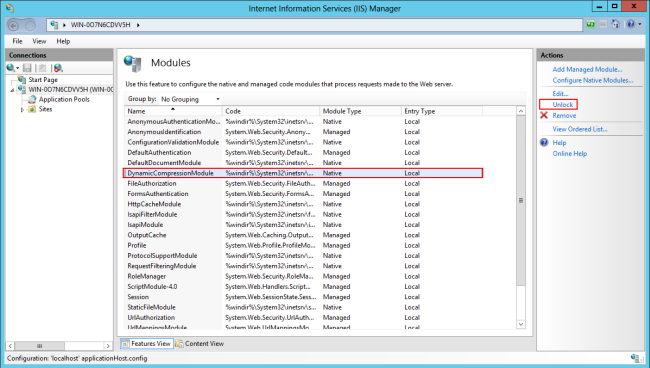This screenshot has height=368, width=650.
Task: Click Connections pane scroll left arrow
Action: click(x=10, y=346)
